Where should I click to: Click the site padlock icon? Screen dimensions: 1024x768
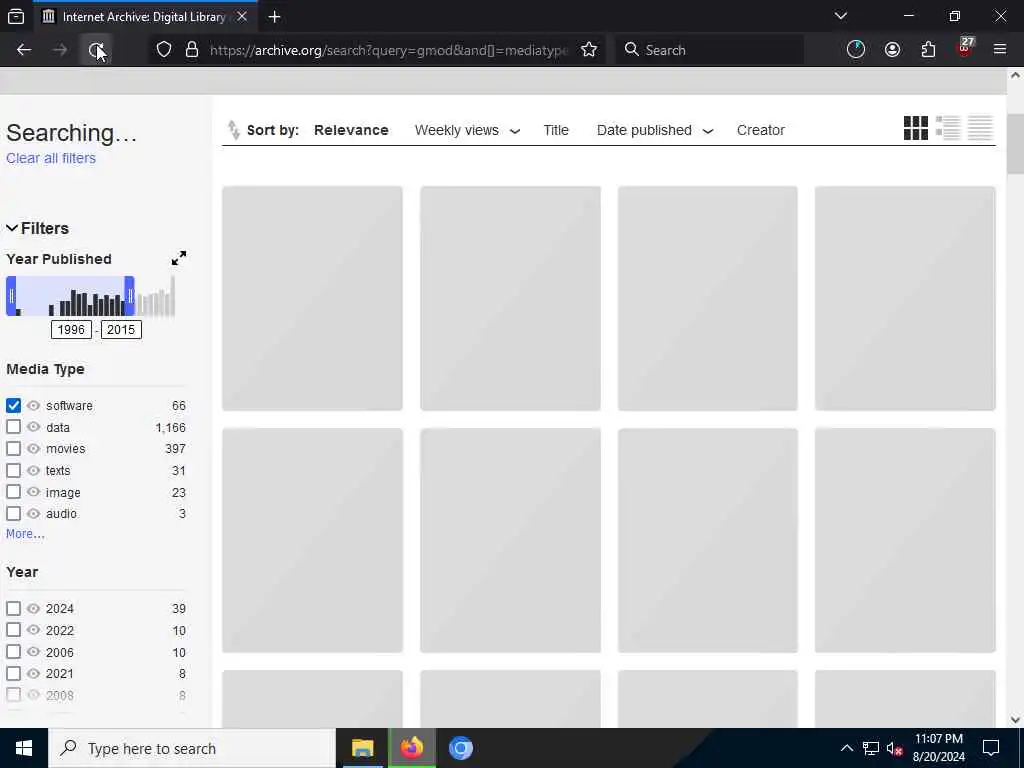tap(192, 50)
